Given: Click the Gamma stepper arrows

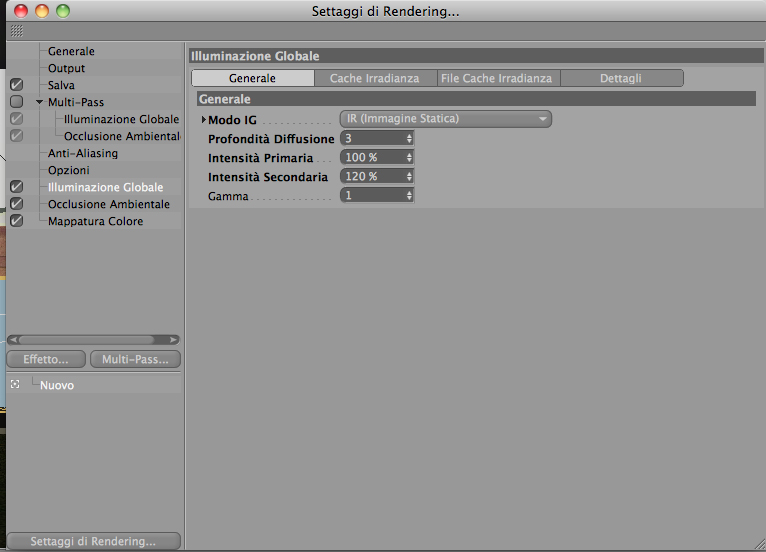Looking at the screenshot, I should coord(409,196).
